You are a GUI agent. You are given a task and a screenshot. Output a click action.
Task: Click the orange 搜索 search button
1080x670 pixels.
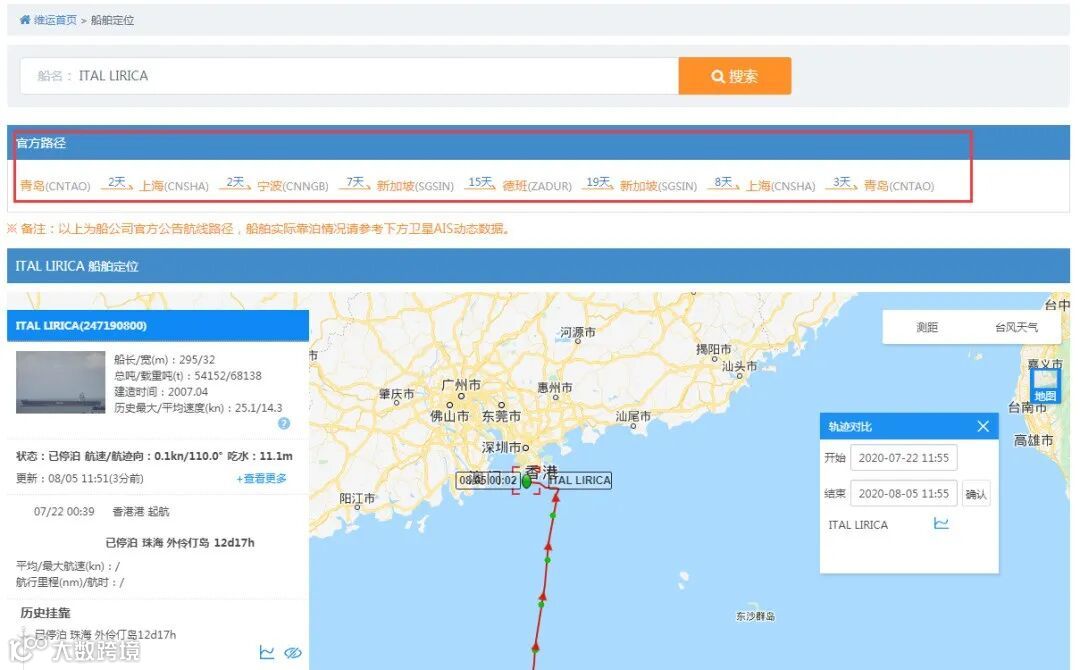[x=734, y=76]
